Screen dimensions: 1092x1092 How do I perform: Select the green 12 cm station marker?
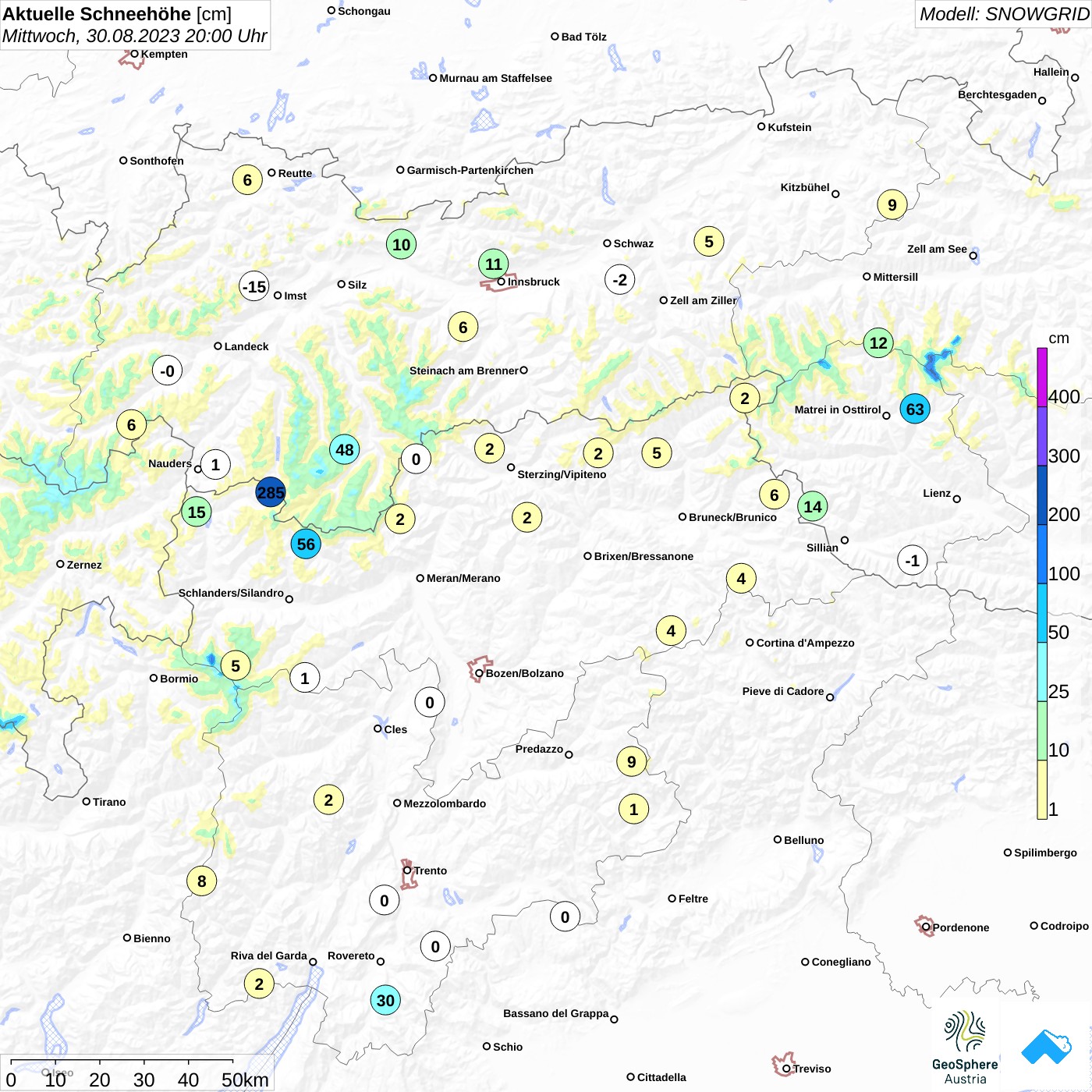point(878,342)
